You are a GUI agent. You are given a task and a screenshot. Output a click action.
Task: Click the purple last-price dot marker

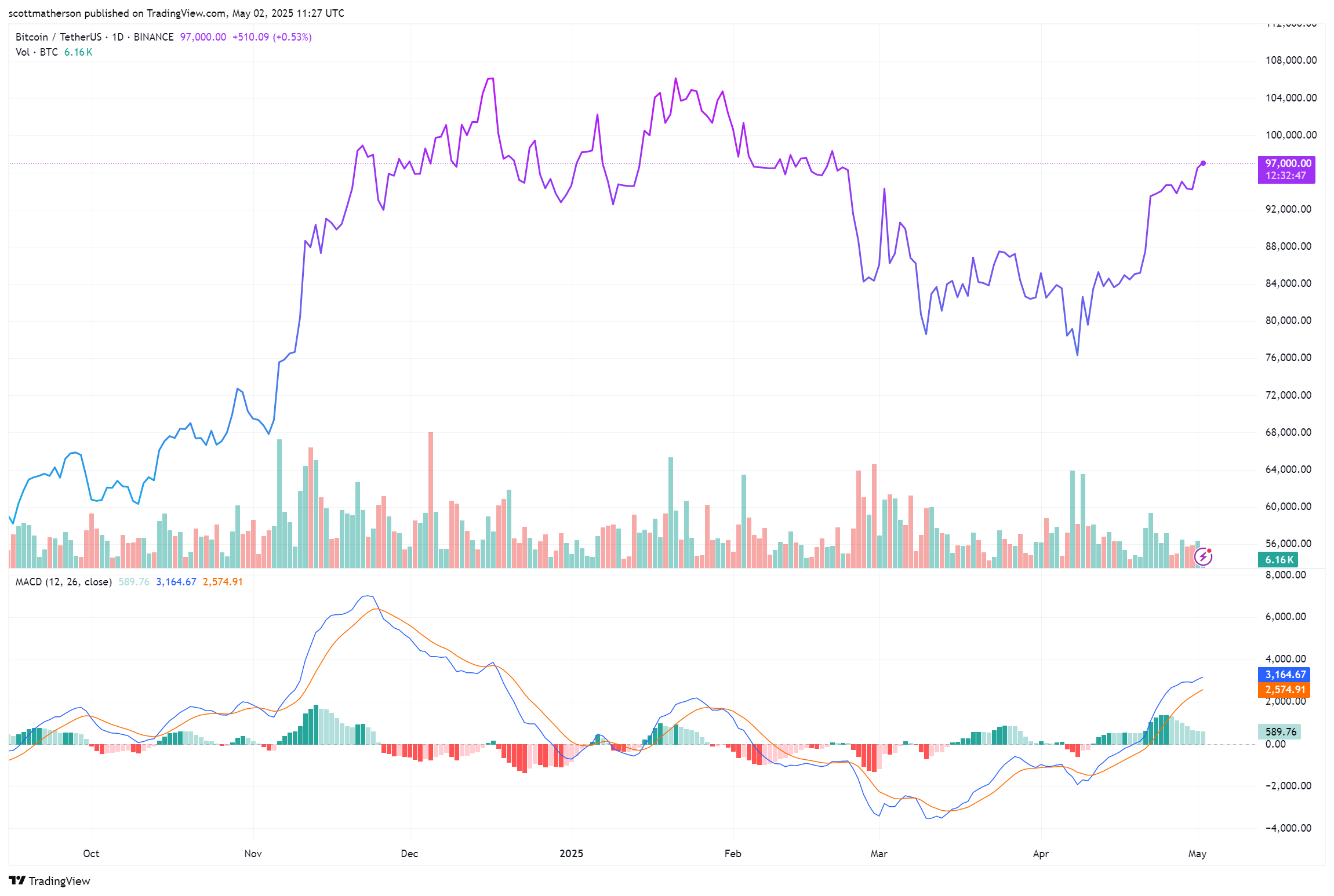click(1203, 163)
